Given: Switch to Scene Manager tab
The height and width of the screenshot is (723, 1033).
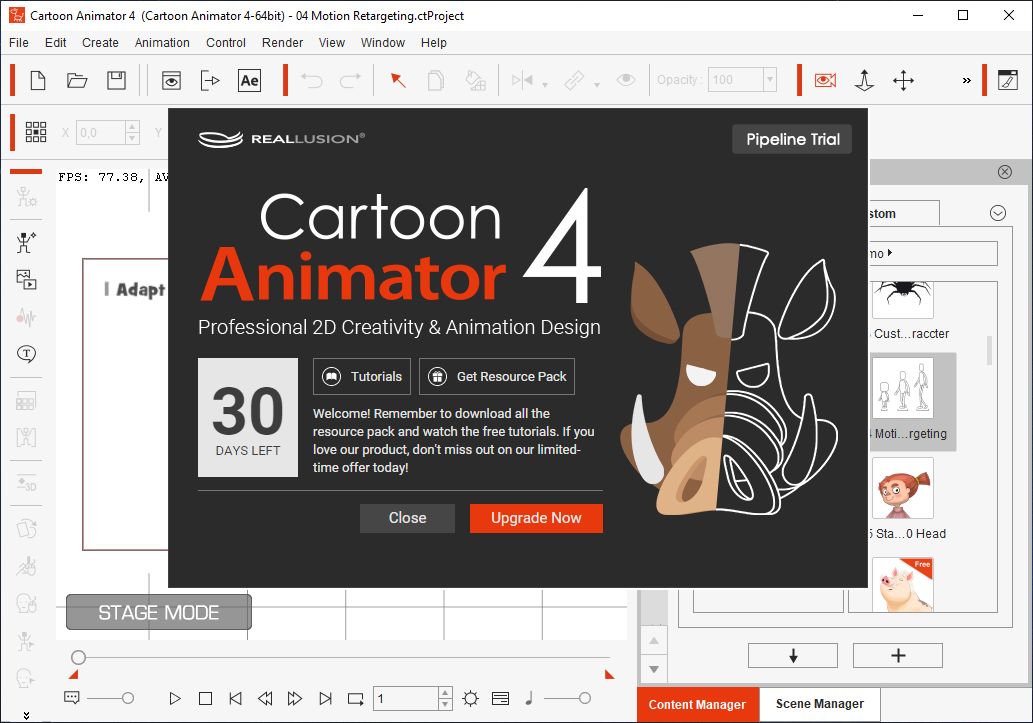Looking at the screenshot, I should coord(820,704).
